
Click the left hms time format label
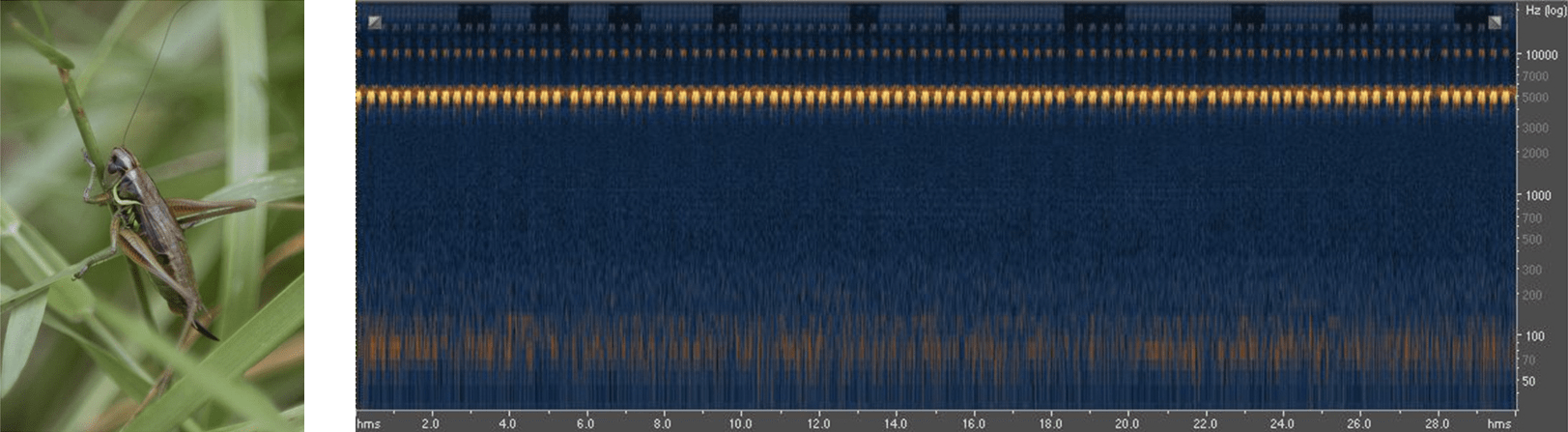point(368,423)
